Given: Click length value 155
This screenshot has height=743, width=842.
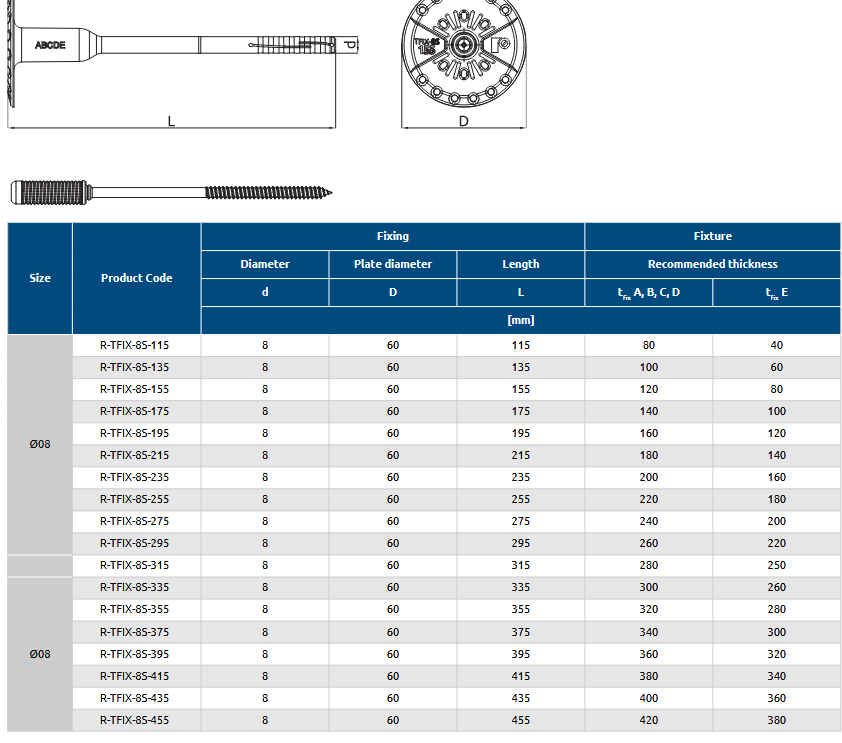Looking at the screenshot, I should click(520, 389).
